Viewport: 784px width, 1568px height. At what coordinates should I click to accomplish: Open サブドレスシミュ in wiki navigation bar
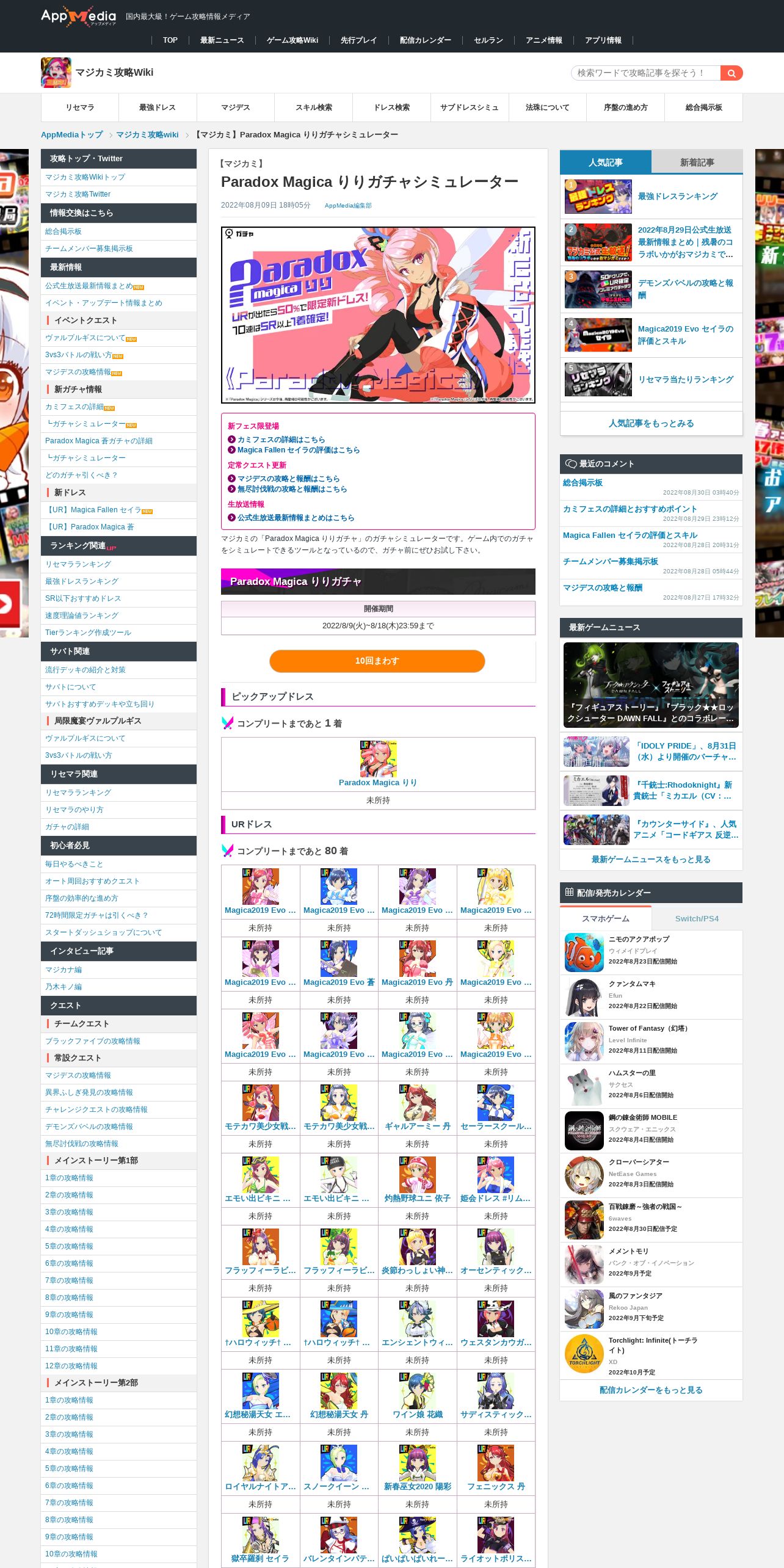pos(470,107)
